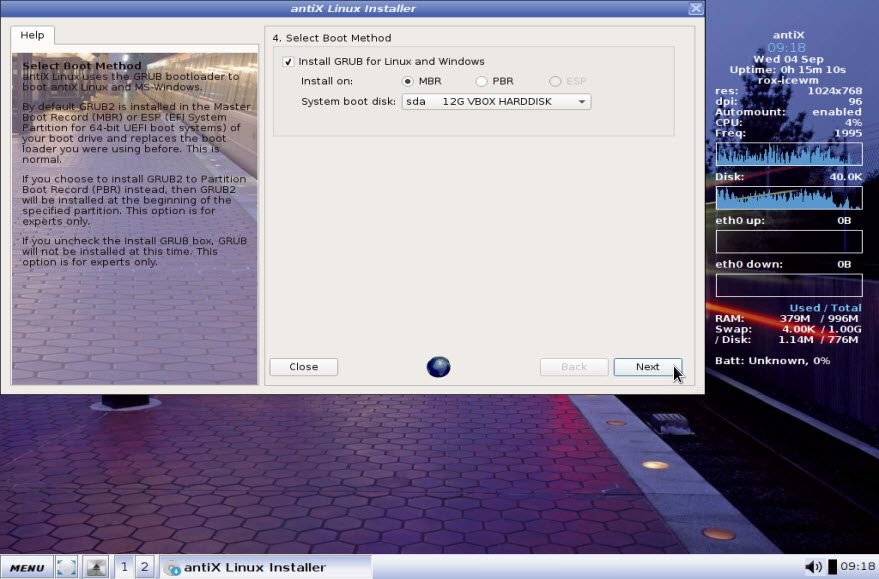Uncheck Install GRUB for Linux and Windows
Viewport: 879px width, 579px height.
click(288, 62)
